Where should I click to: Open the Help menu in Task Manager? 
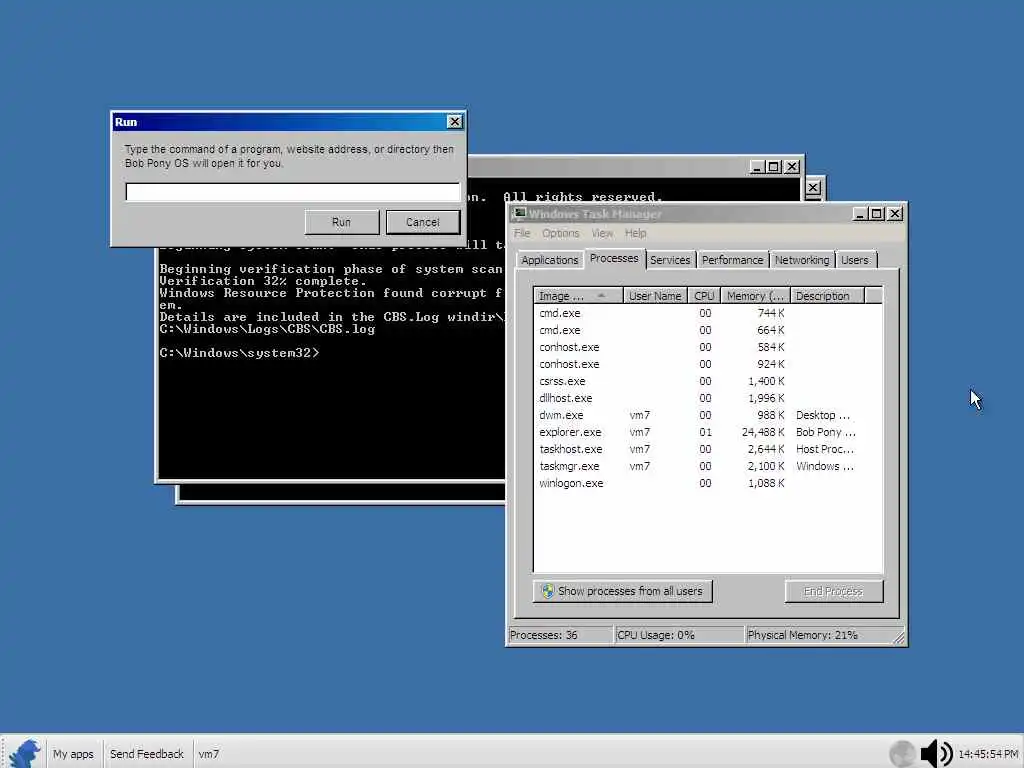tap(635, 233)
